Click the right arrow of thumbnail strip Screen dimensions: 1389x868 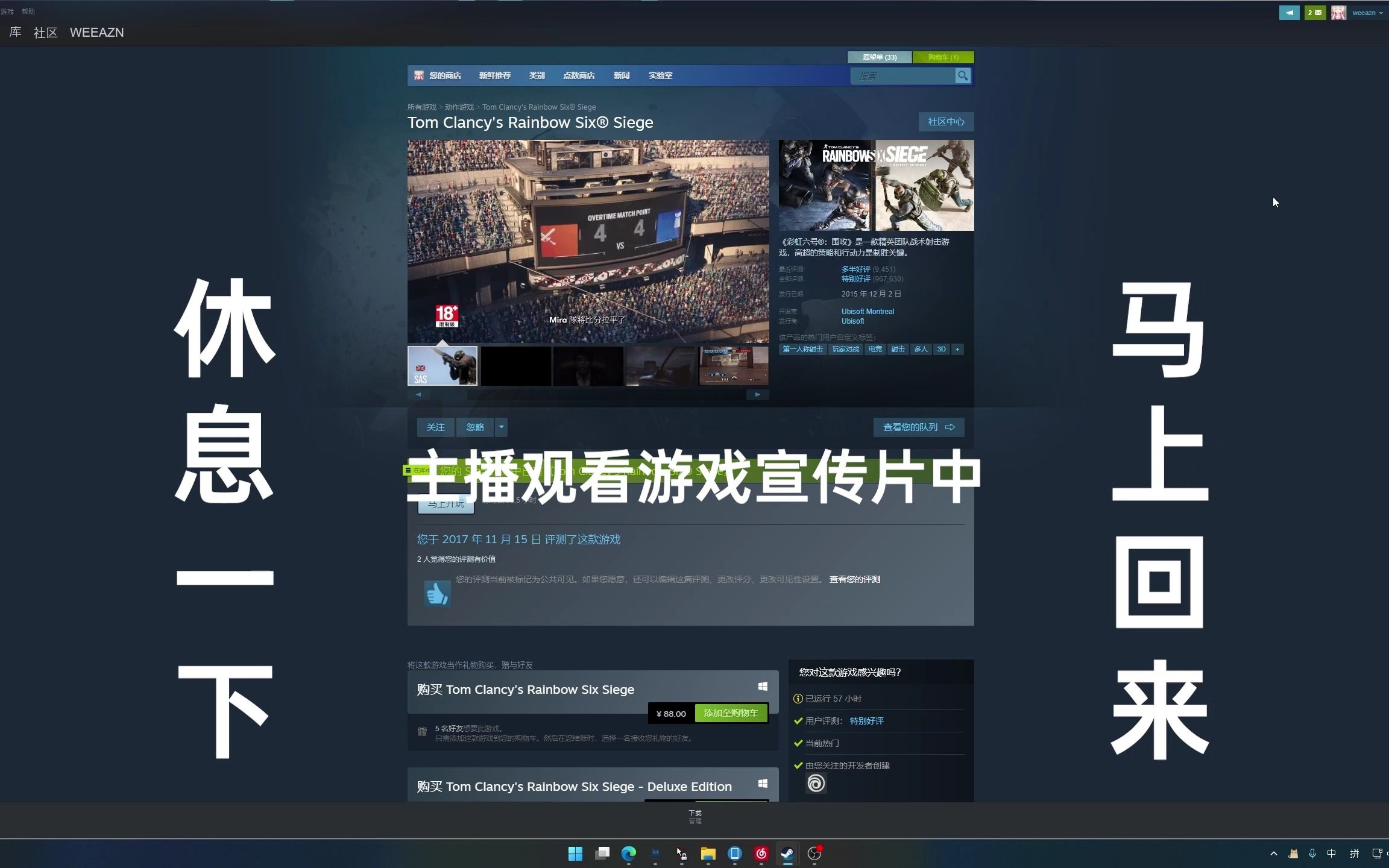tap(758, 395)
